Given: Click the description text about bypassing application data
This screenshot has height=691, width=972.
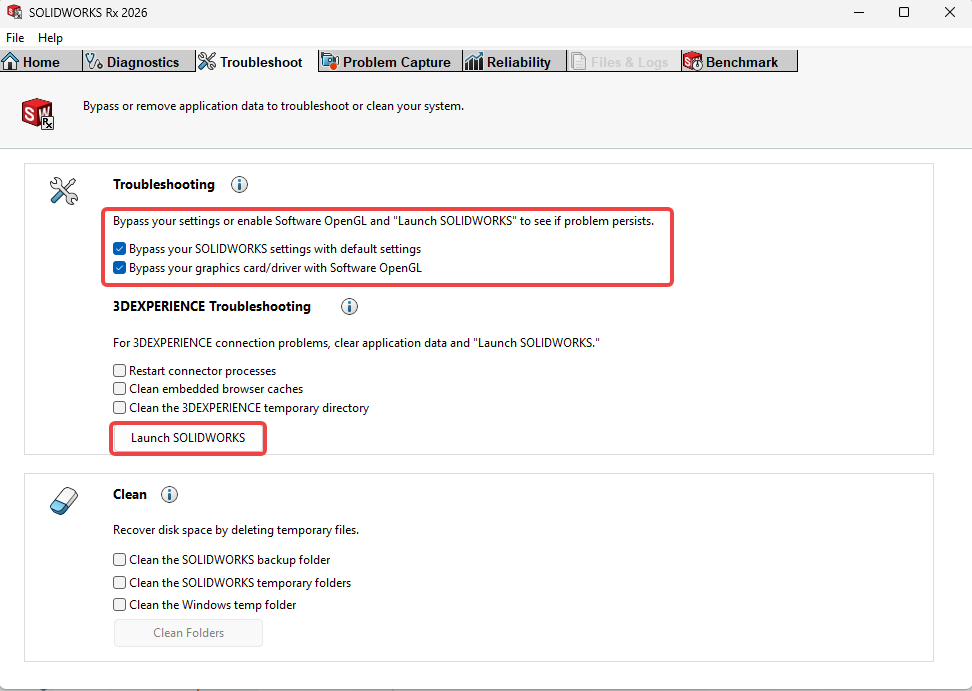Looking at the screenshot, I should 273,106.
